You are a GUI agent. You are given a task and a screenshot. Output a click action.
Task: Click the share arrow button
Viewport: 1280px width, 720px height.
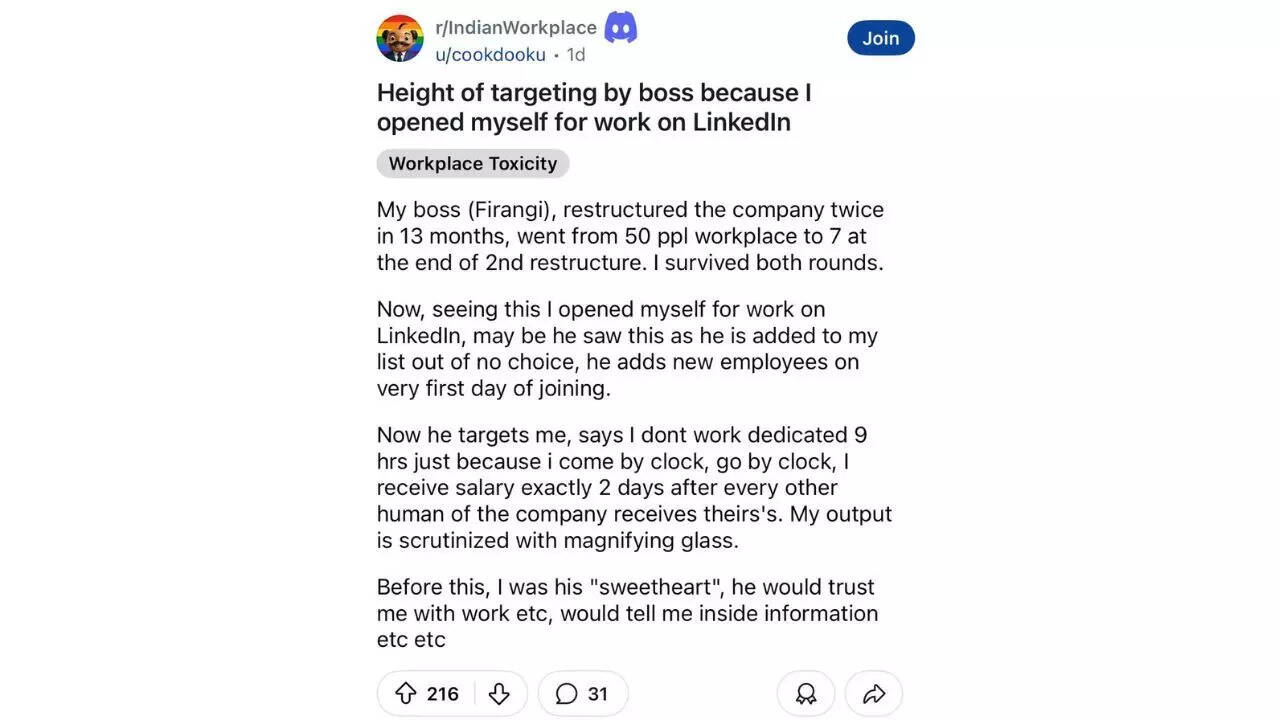pyautogui.click(x=873, y=693)
